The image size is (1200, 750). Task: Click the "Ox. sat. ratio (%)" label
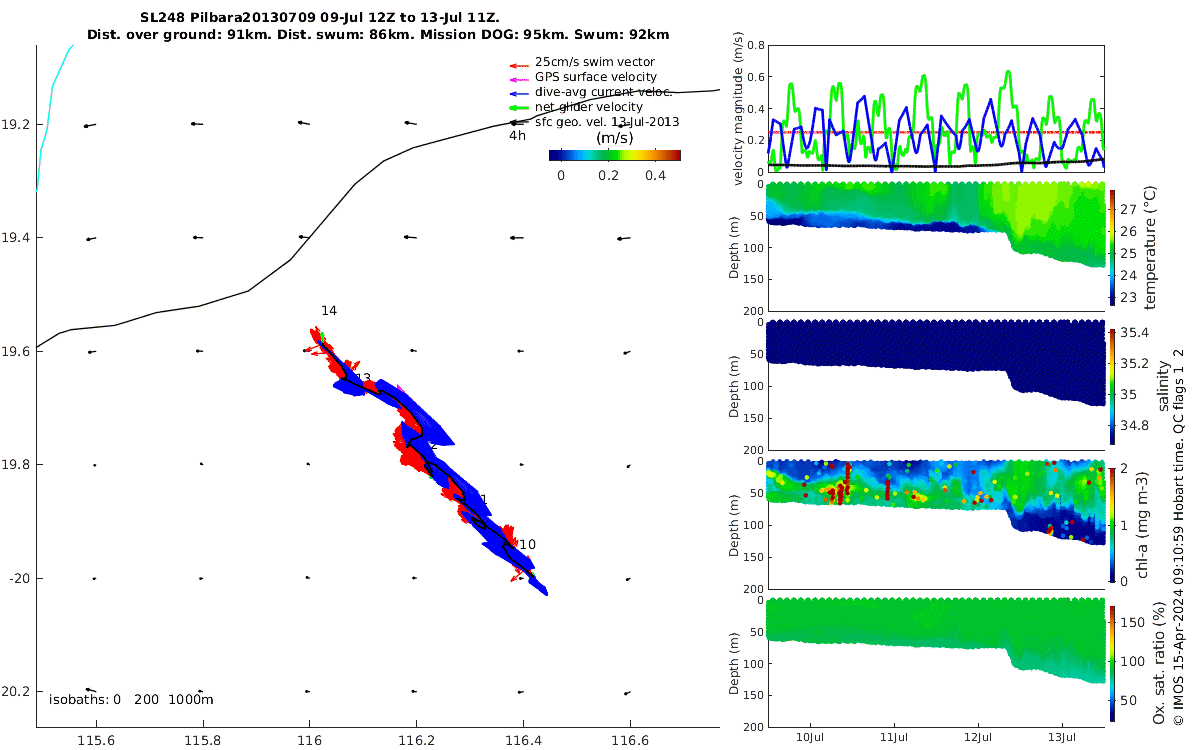click(x=1160, y=662)
